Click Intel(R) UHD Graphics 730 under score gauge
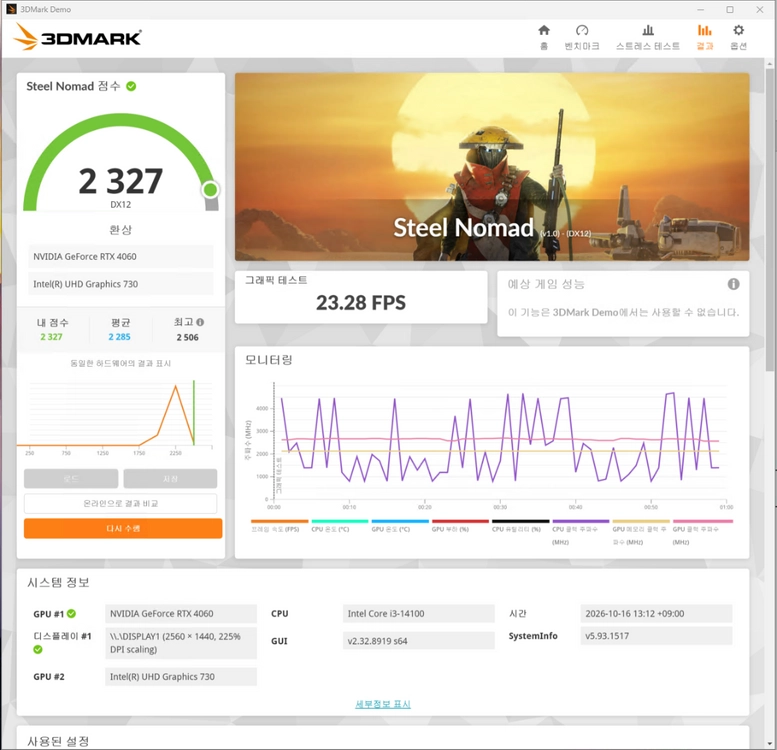This screenshot has width=777, height=750. (x=120, y=284)
